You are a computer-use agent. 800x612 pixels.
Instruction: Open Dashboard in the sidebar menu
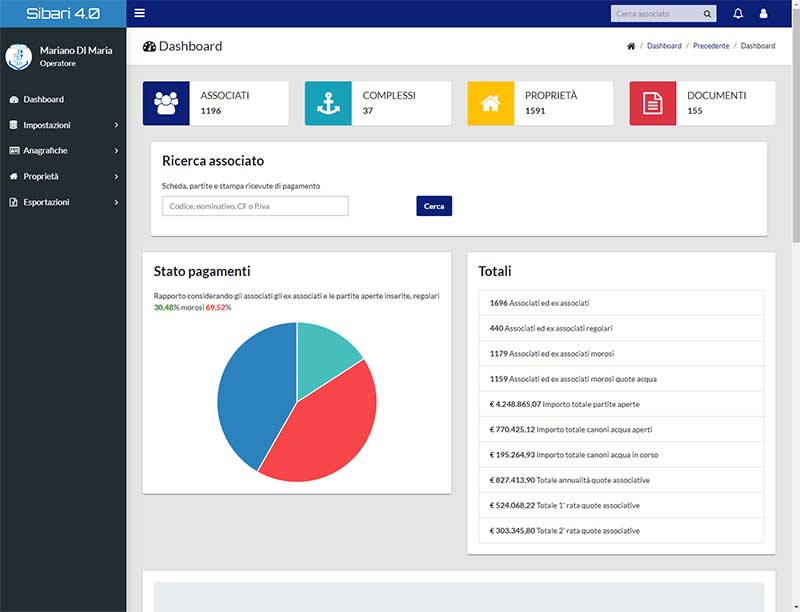click(63, 99)
